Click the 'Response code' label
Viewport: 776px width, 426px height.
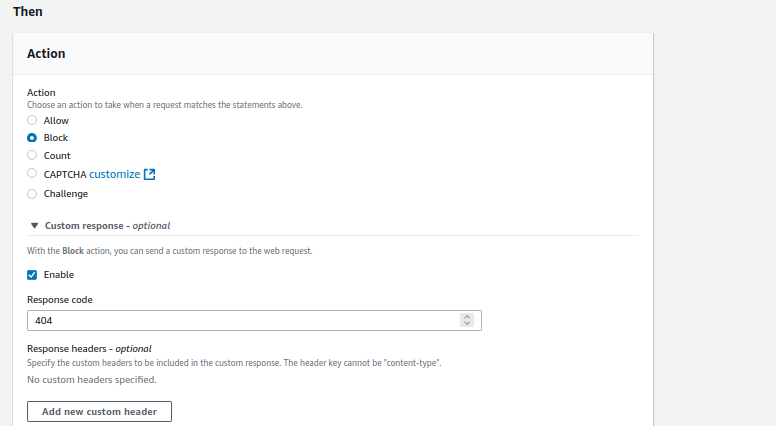click(60, 300)
